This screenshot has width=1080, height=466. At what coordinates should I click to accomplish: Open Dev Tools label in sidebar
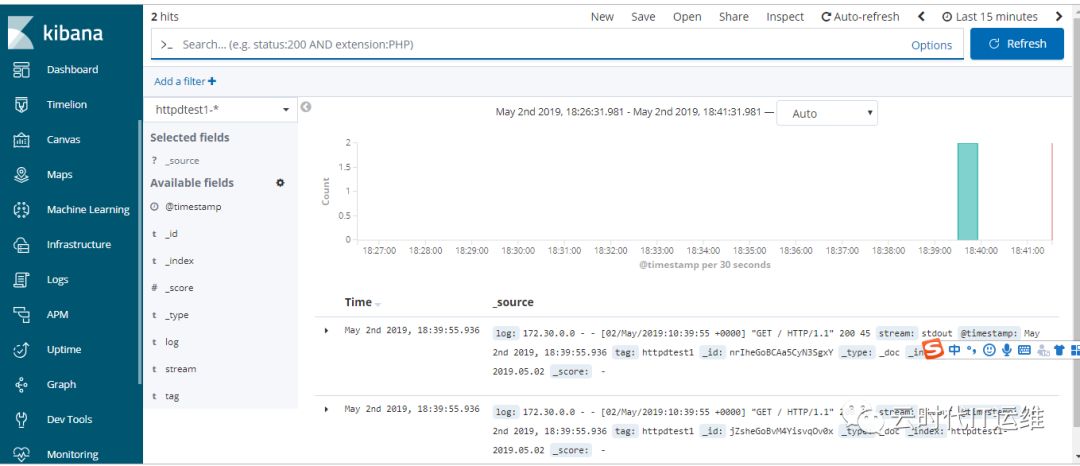[x=69, y=419]
